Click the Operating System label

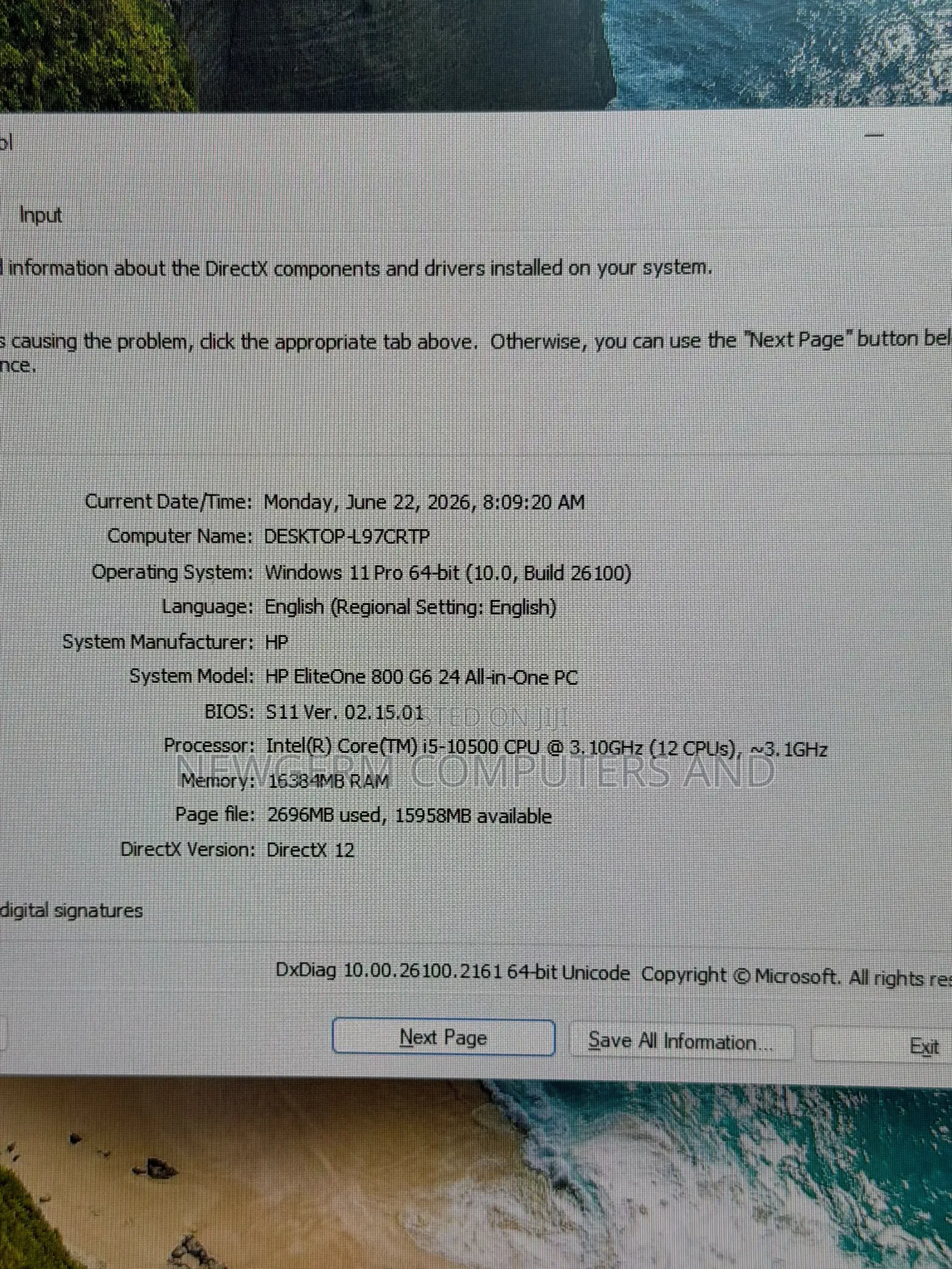[x=173, y=572]
